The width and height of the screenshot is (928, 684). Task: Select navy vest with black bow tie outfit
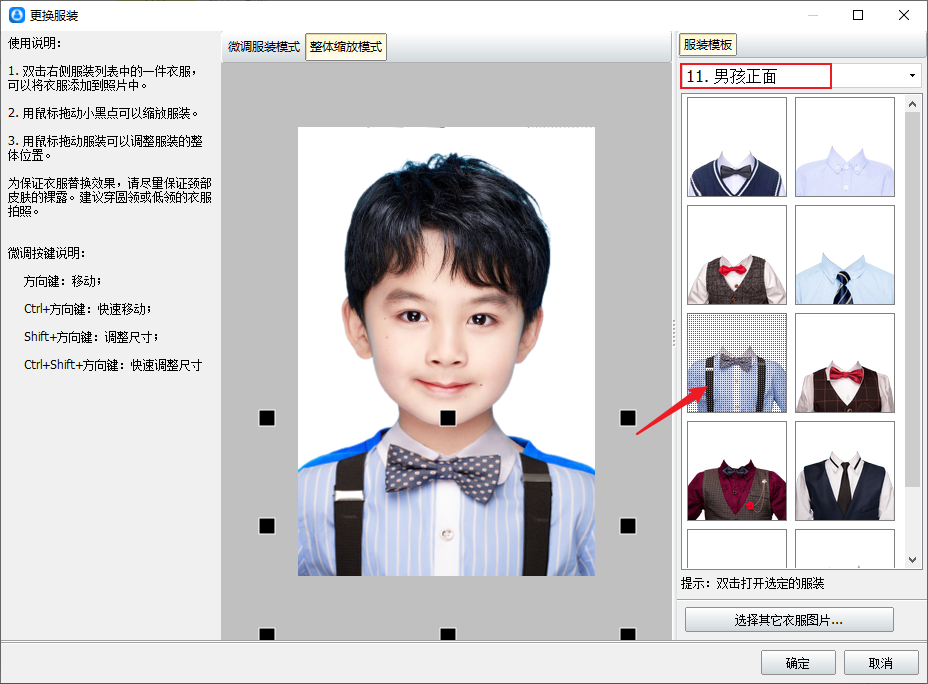(737, 147)
